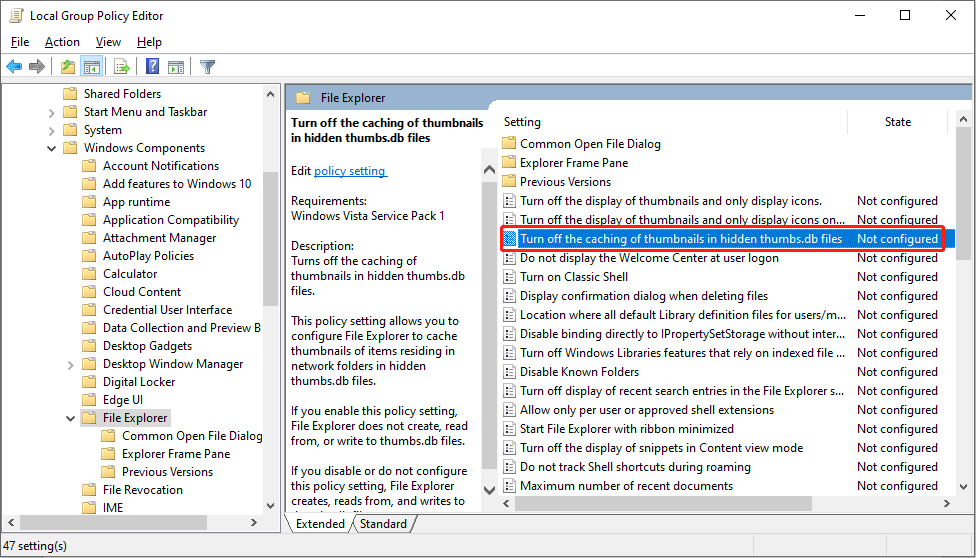
Task: Collapse the Windows Components node
Action: click(52, 148)
